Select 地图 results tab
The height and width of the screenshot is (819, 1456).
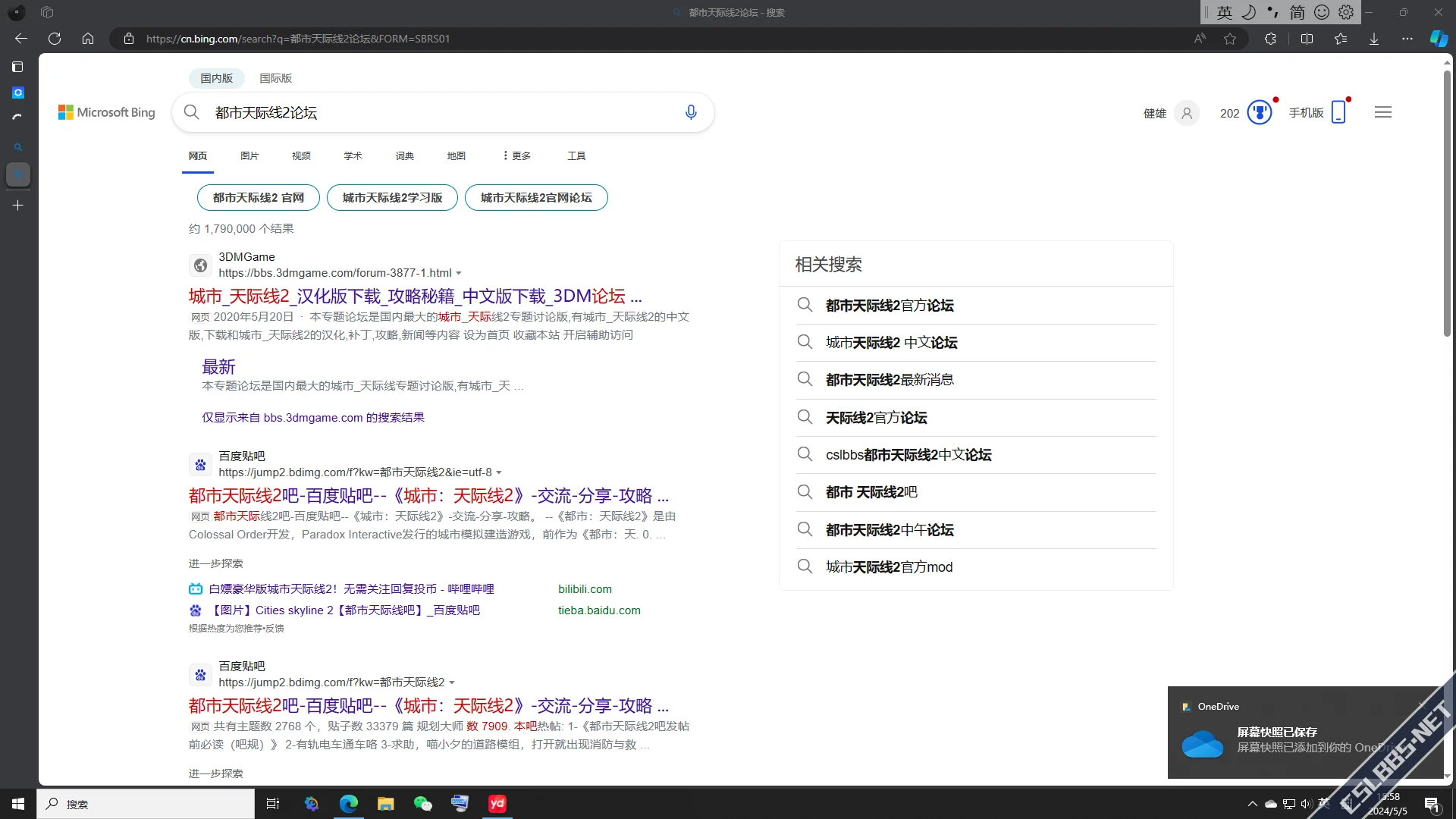[456, 155]
